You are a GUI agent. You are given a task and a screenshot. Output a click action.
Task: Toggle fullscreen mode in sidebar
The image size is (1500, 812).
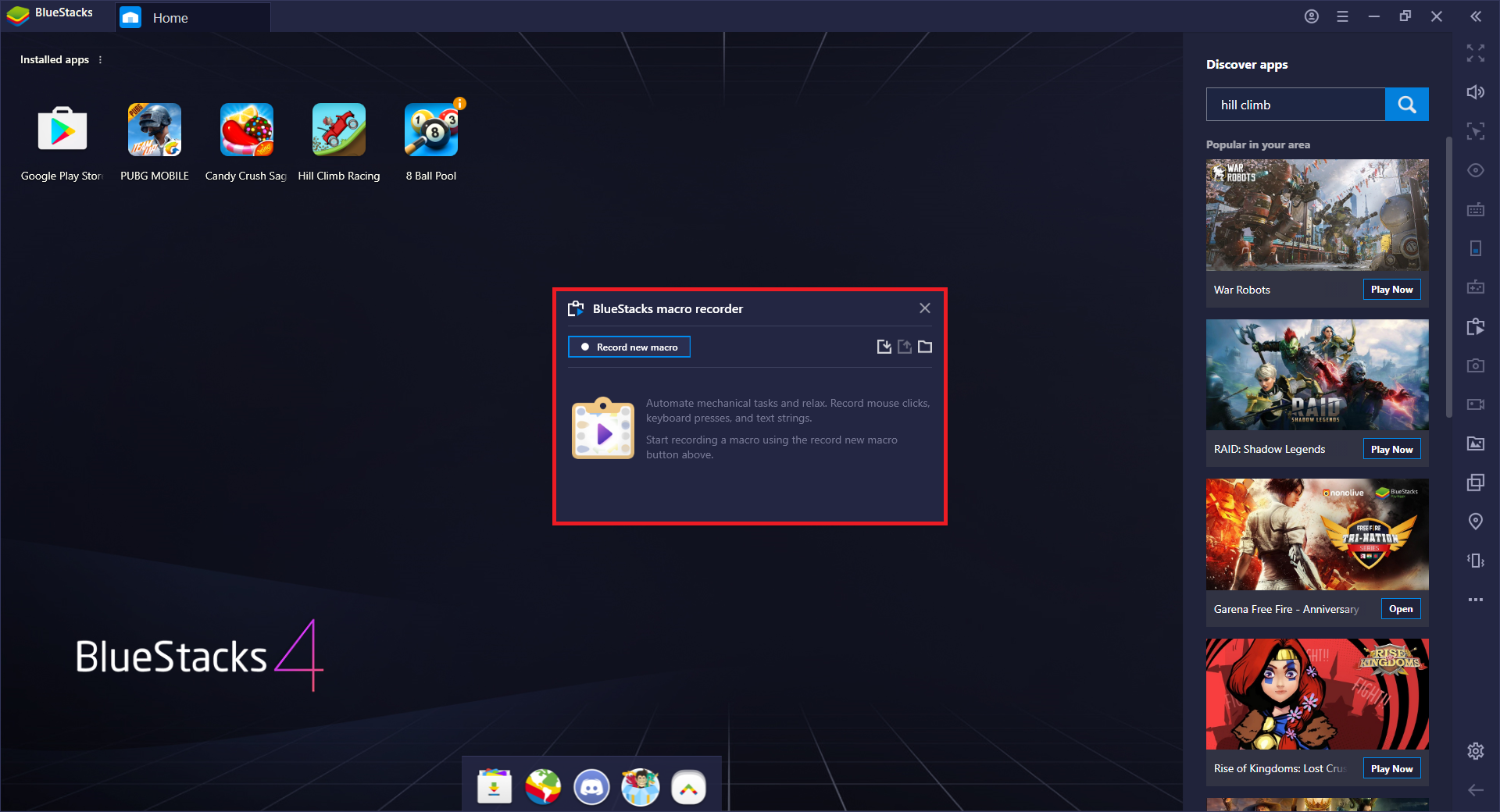[1476, 53]
